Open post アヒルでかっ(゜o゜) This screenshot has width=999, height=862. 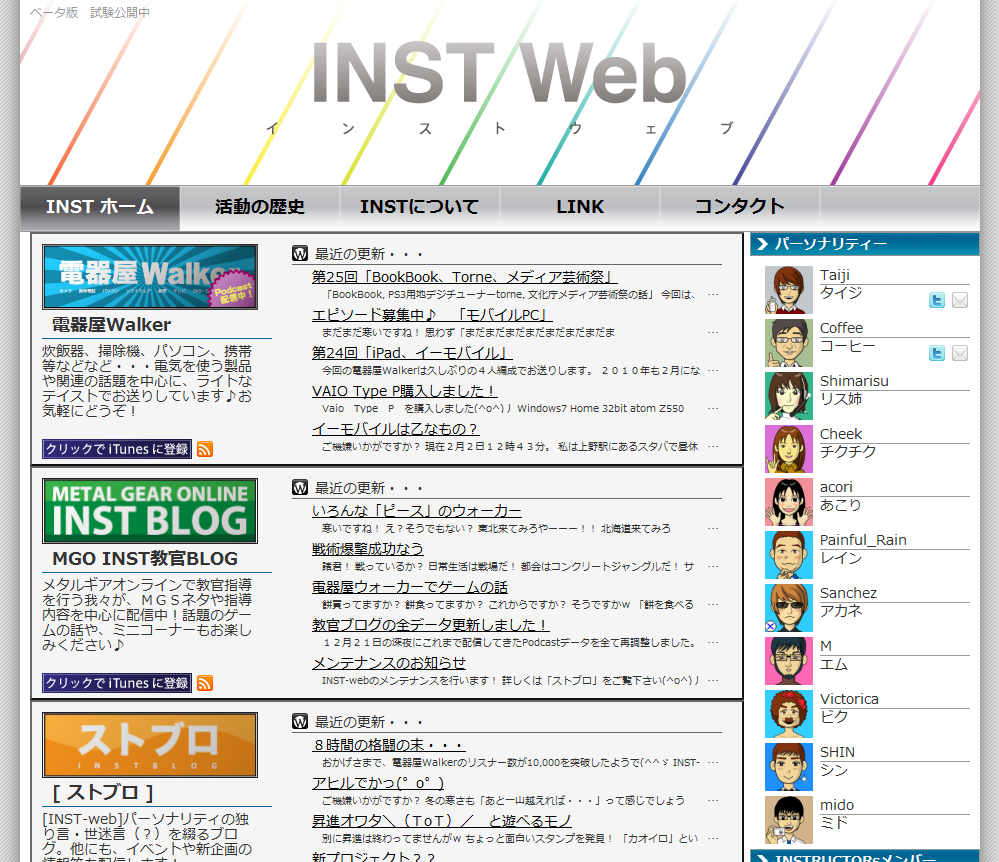378,782
